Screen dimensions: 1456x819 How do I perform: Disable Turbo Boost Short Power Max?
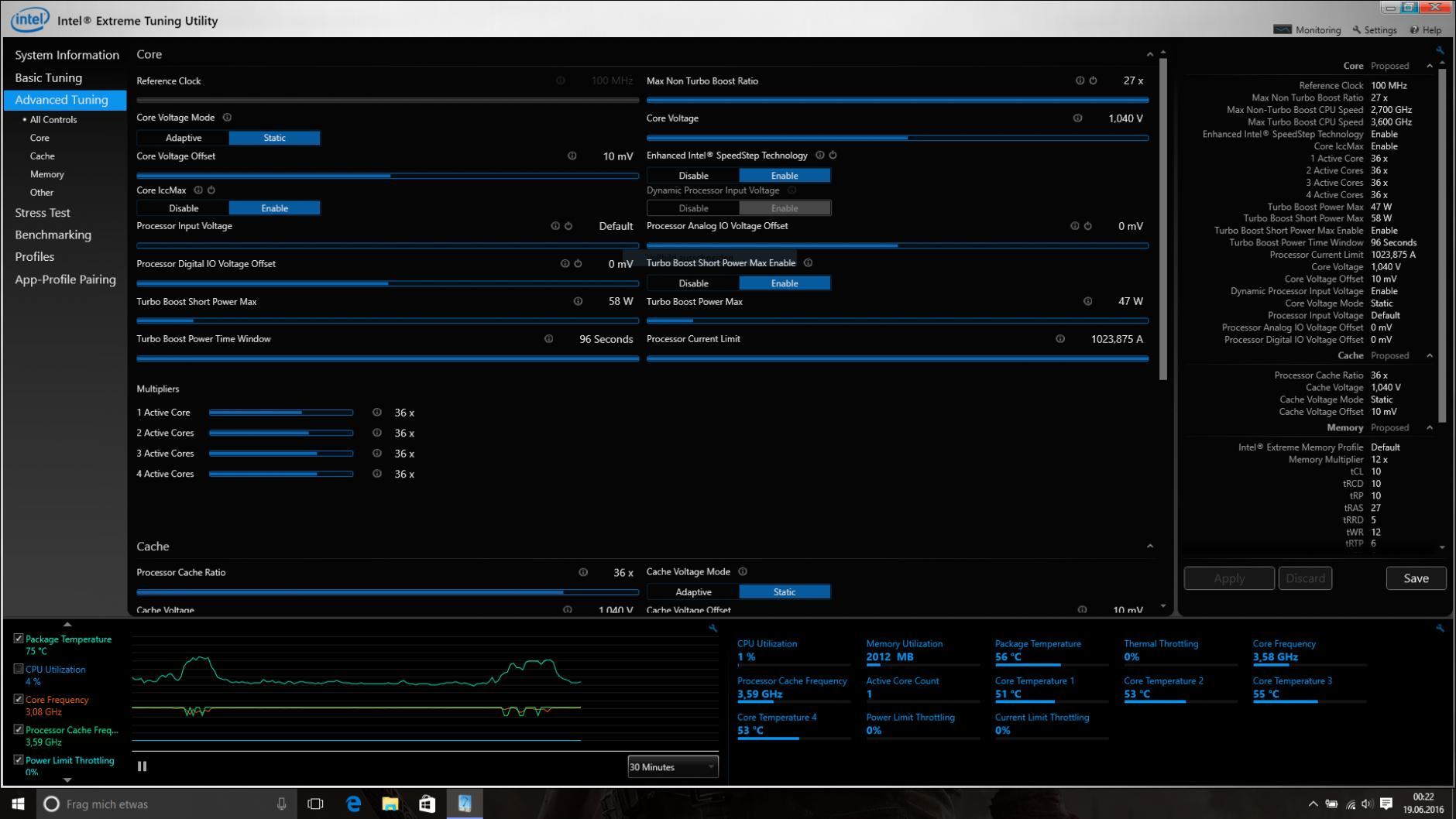tap(693, 283)
